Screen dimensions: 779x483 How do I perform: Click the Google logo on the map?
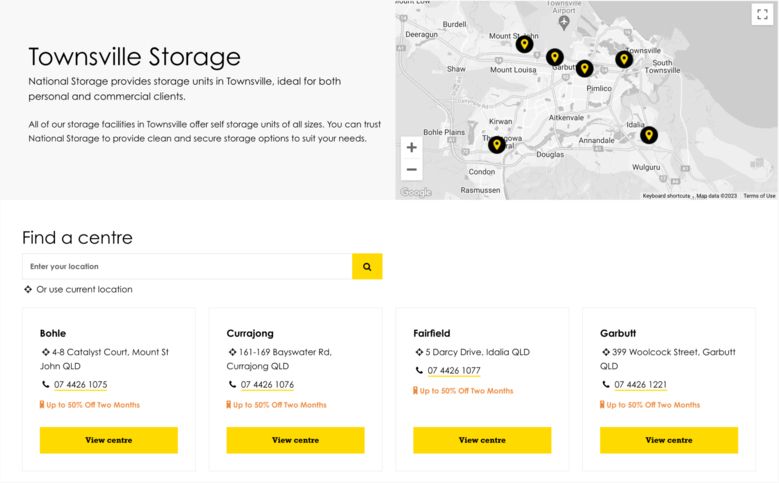[416, 192]
